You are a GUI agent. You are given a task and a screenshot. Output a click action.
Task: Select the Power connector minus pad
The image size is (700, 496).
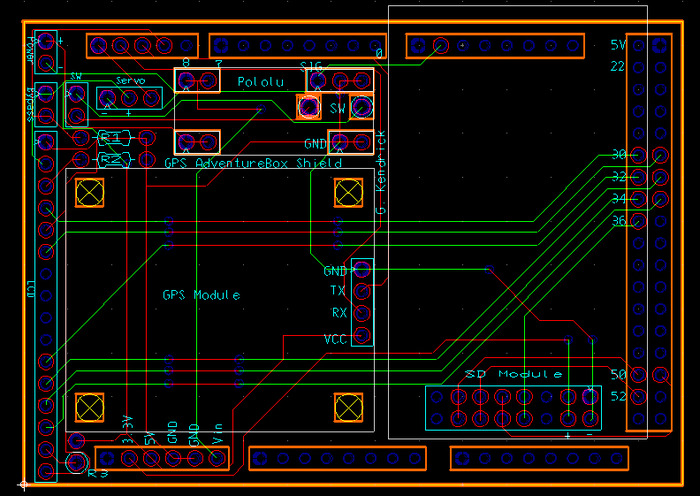click(46, 64)
